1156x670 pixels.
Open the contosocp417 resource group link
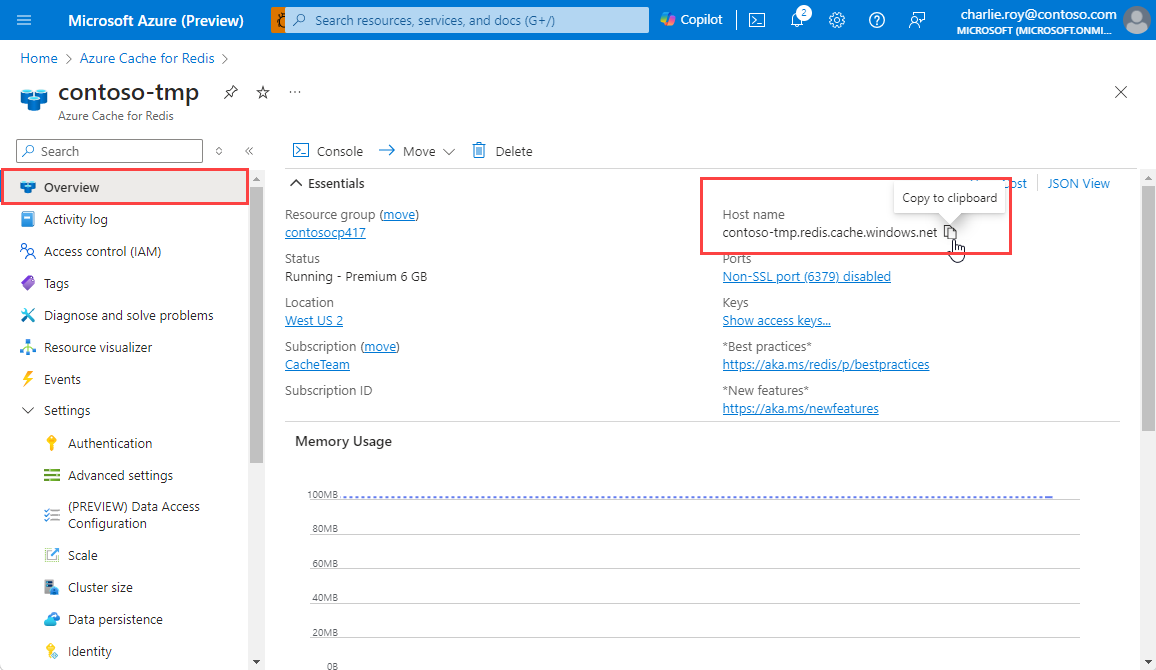pyautogui.click(x=325, y=232)
